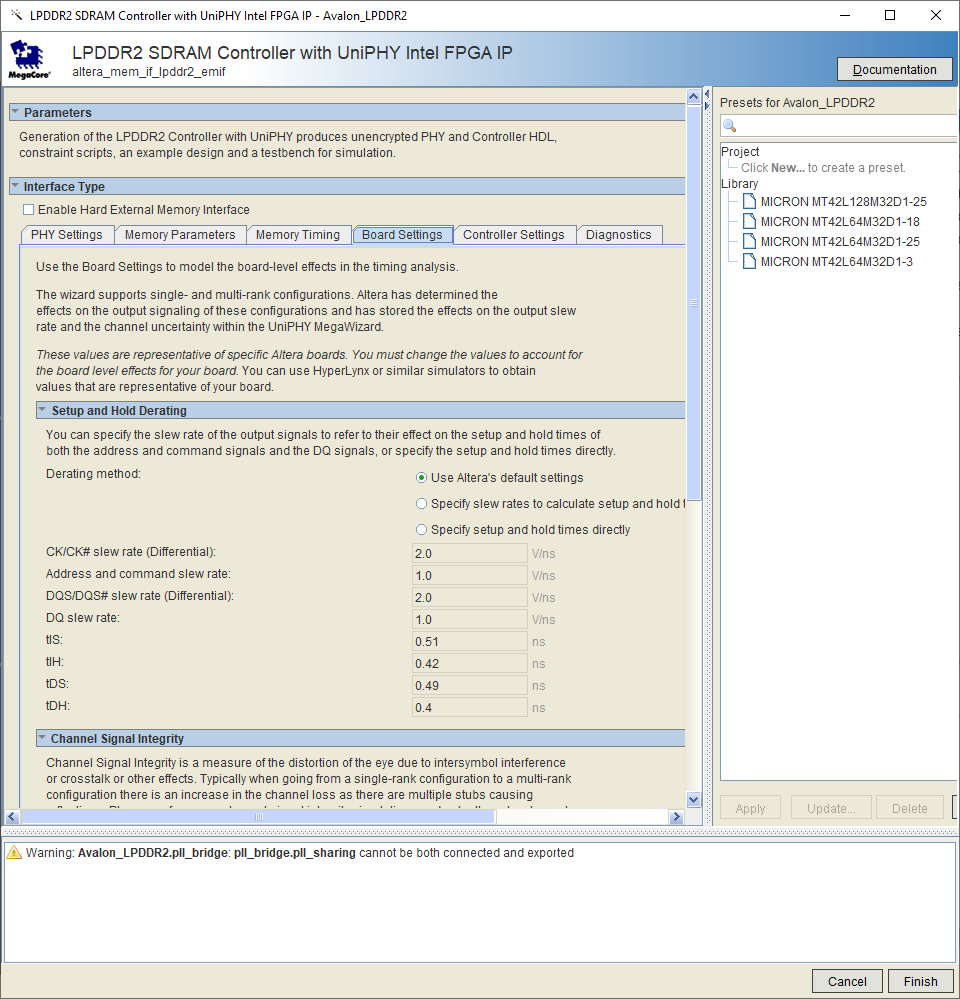Click the pll_bridge warning message text
The height and width of the screenshot is (999, 960).
point(300,852)
